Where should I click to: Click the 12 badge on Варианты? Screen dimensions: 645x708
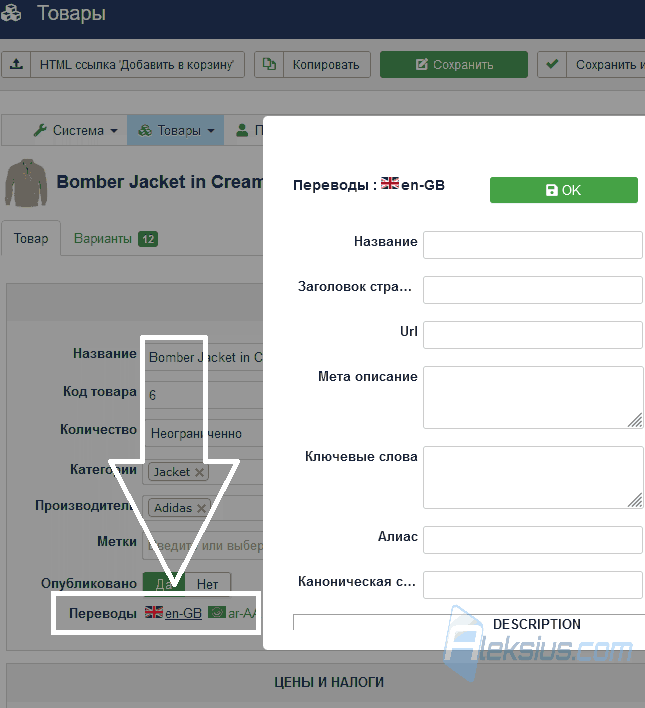[x=148, y=239]
